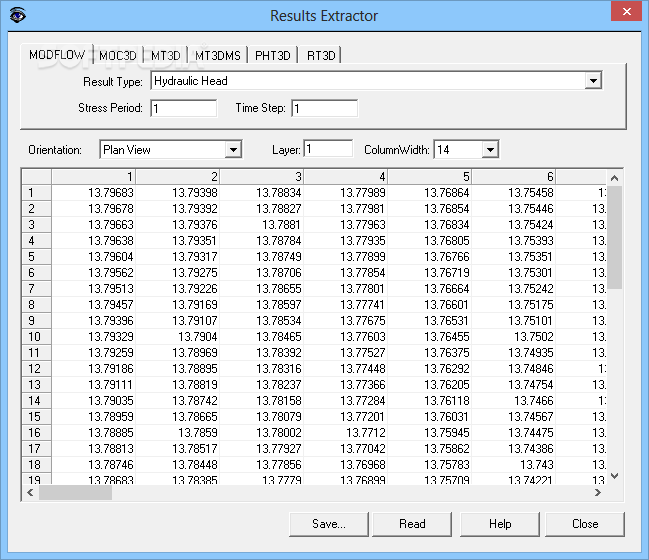
Task: Expand the Result Type dropdown arrow
Action: (593, 81)
